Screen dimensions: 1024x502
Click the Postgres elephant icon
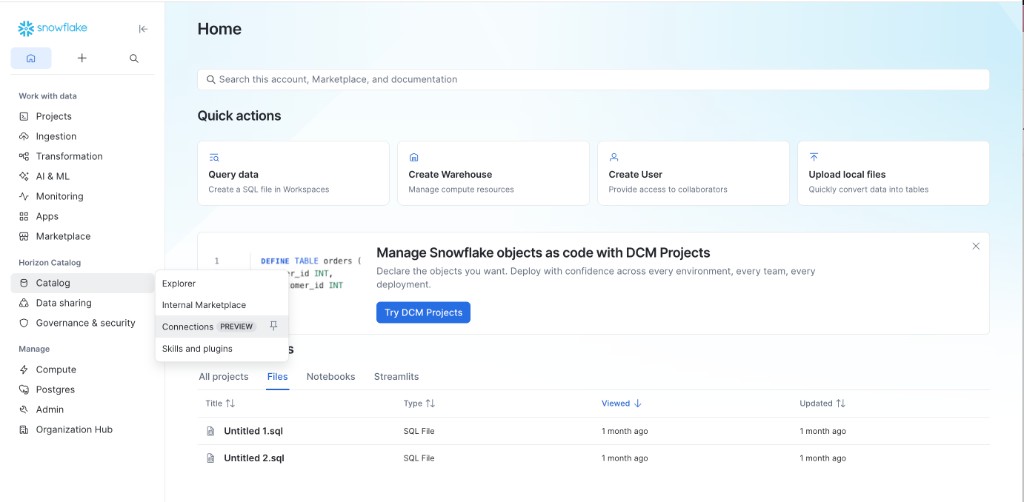pyautogui.click(x=24, y=390)
